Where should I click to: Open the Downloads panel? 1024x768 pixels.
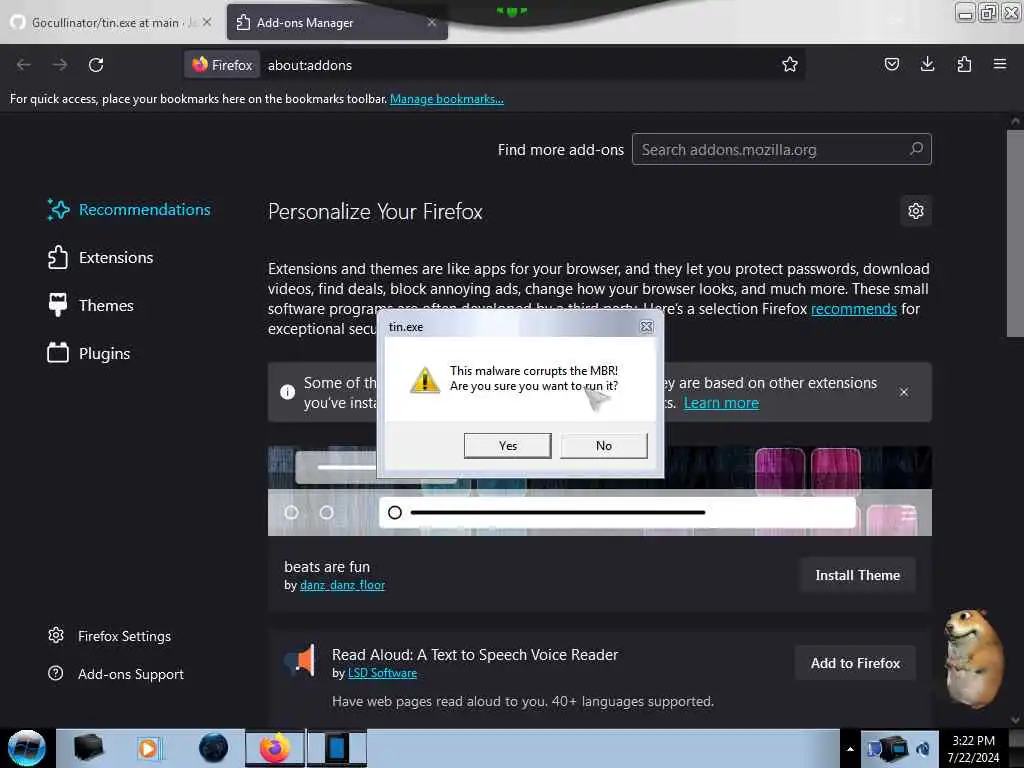click(927, 64)
